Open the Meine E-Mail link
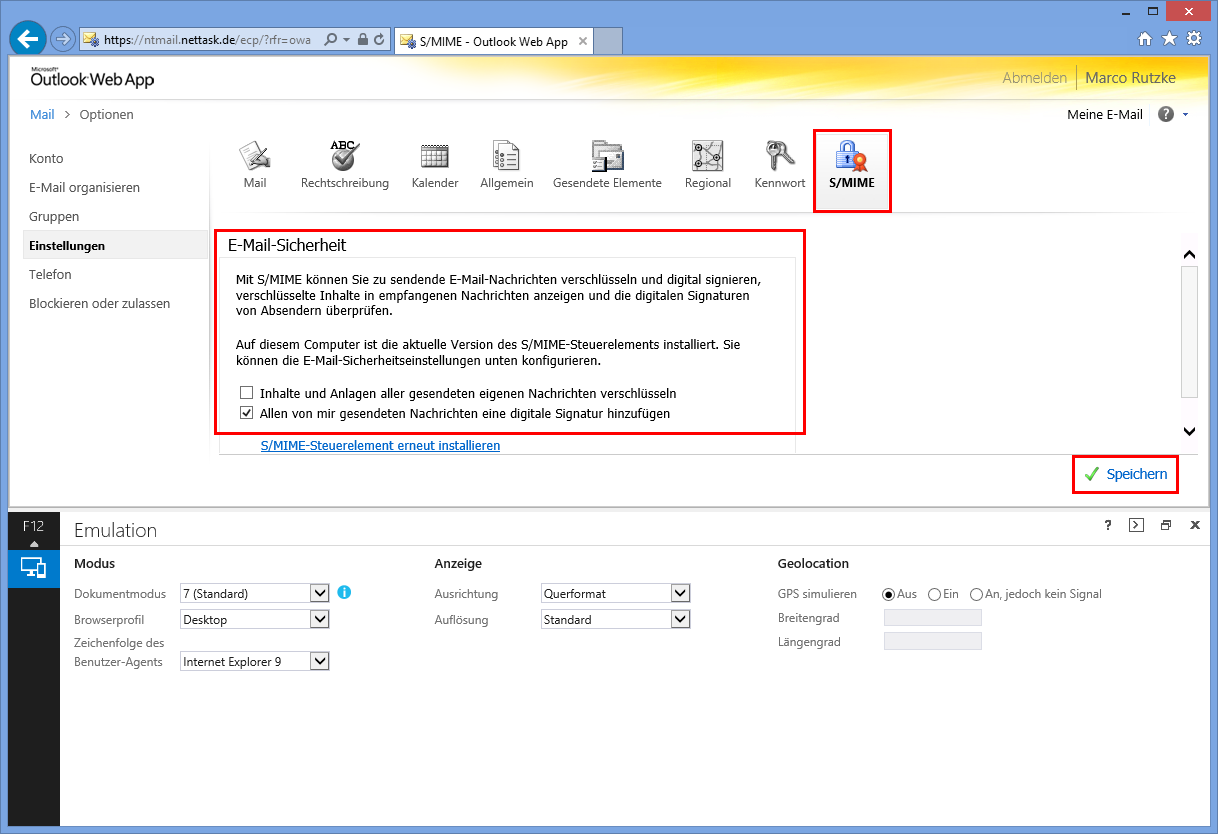The width and height of the screenshot is (1218, 834). (x=1105, y=114)
